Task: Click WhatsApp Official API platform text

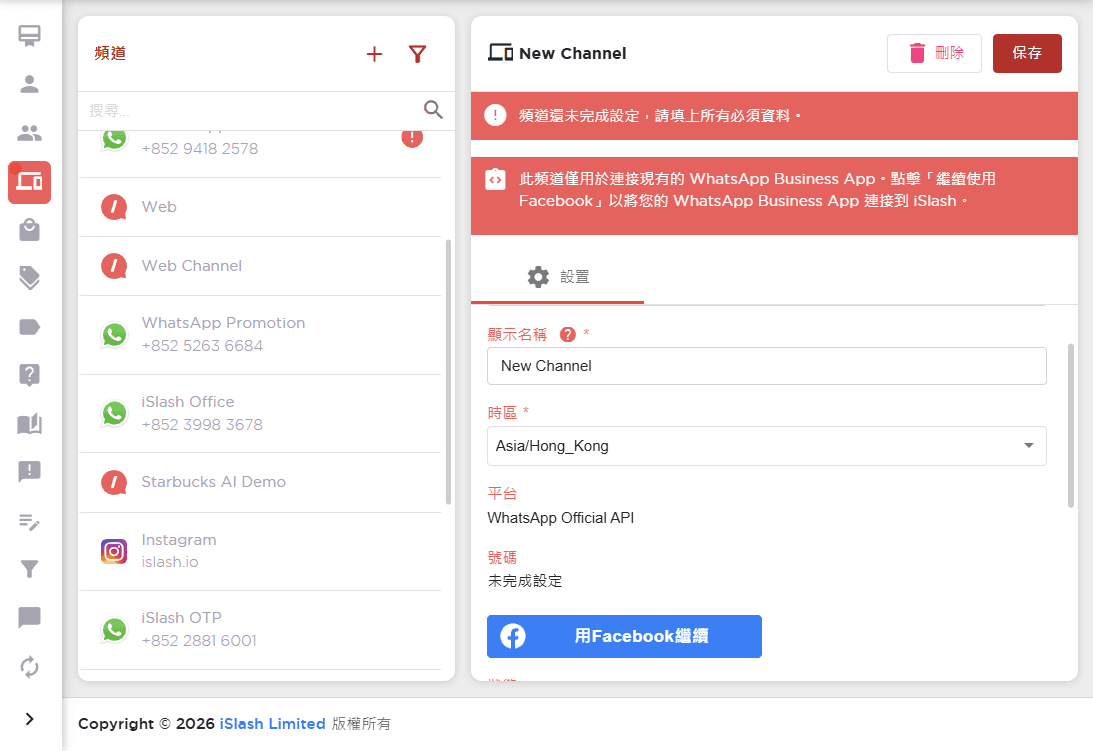Action: [560, 518]
